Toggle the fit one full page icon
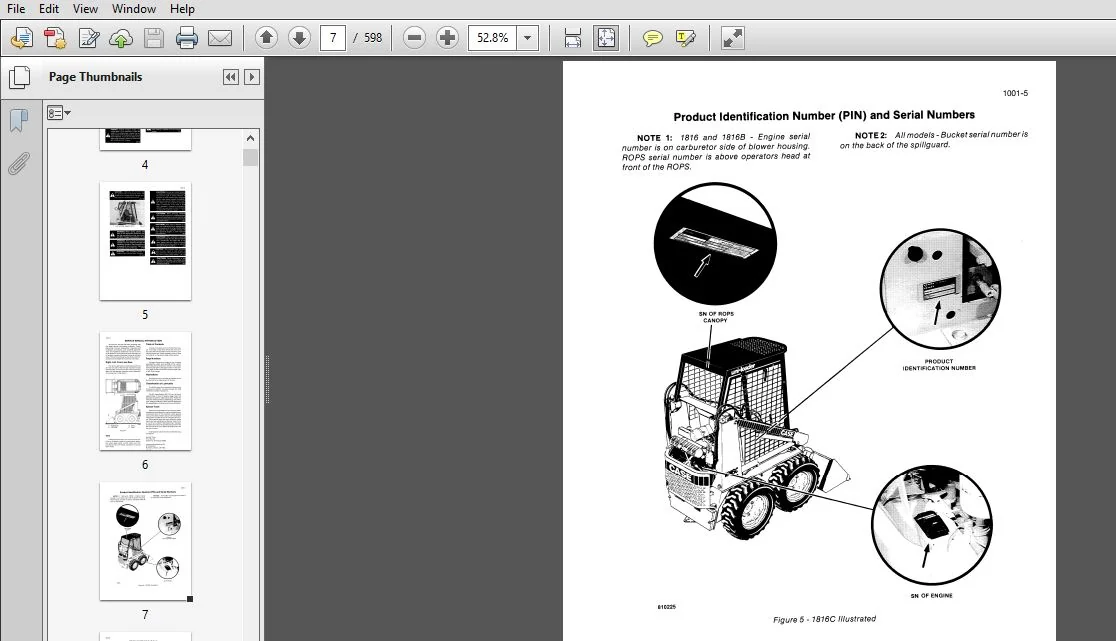The width and height of the screenshot is (1116, 641). point(606,38)
